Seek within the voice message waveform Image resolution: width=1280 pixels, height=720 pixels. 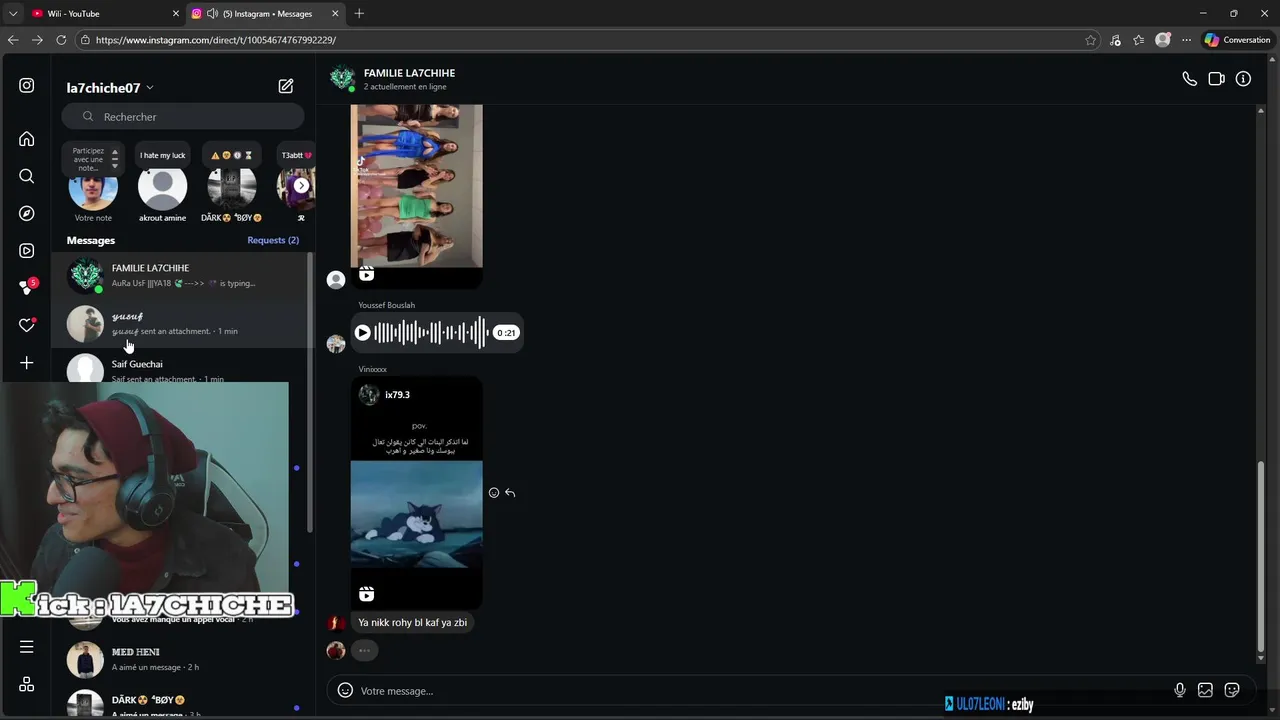pyautogui.click(x=431, y=333)
